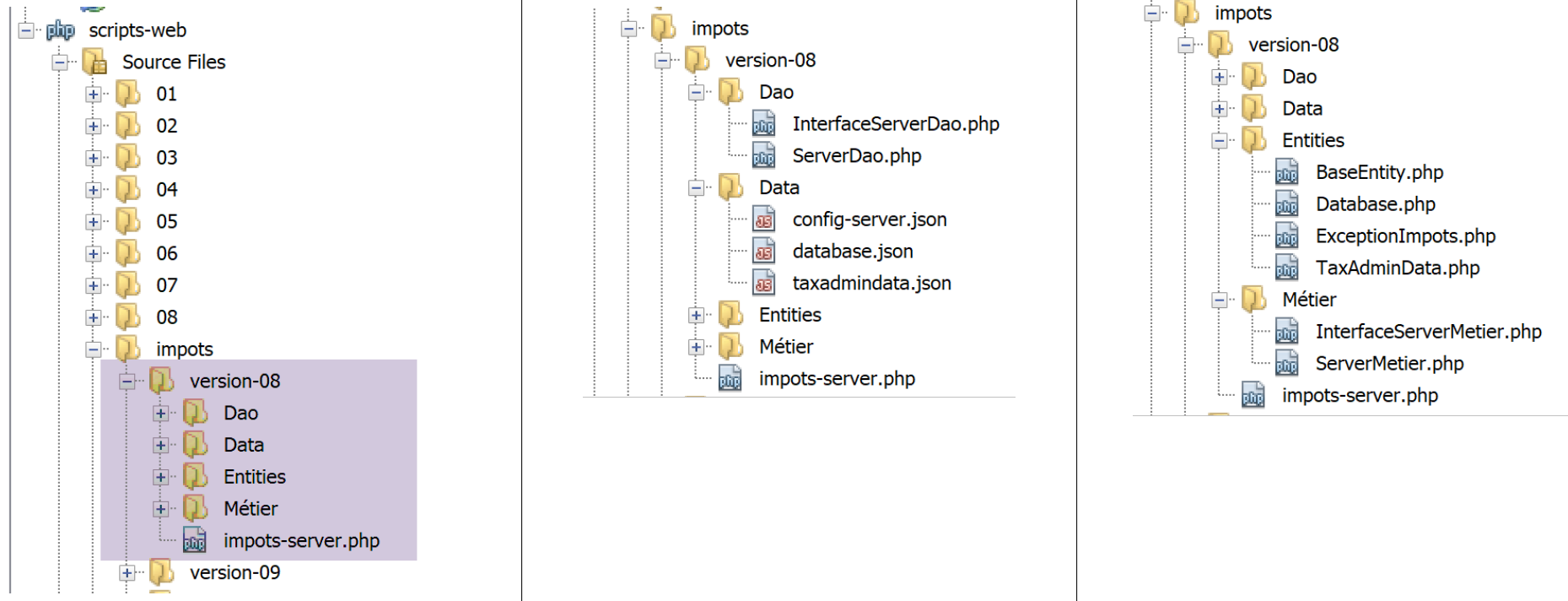
Task: Collapse the scripts-web project tree
Action: pos(26,30)
